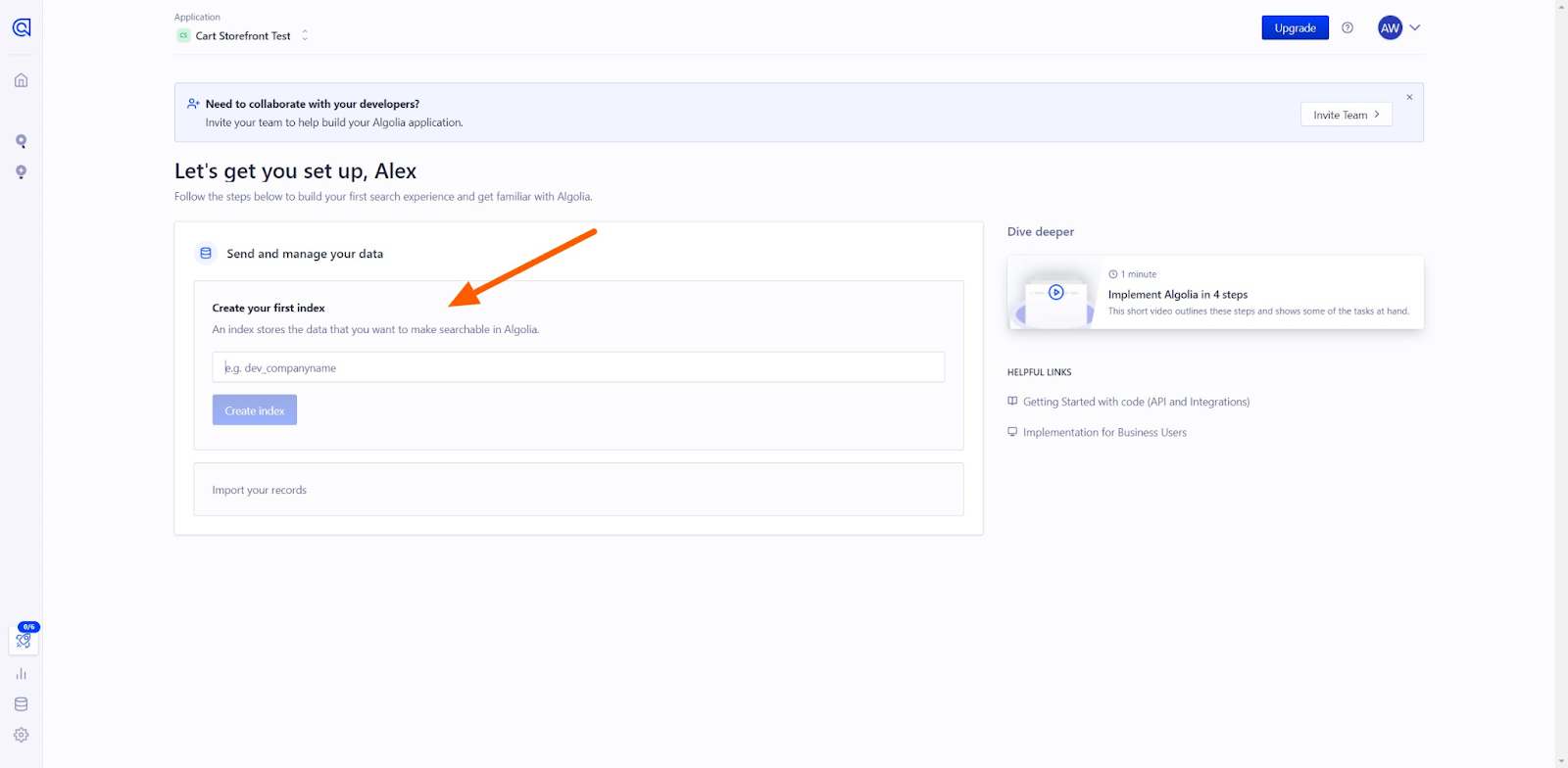Expand the account menu chevron
The image size is (1568, 768).
1414,27
